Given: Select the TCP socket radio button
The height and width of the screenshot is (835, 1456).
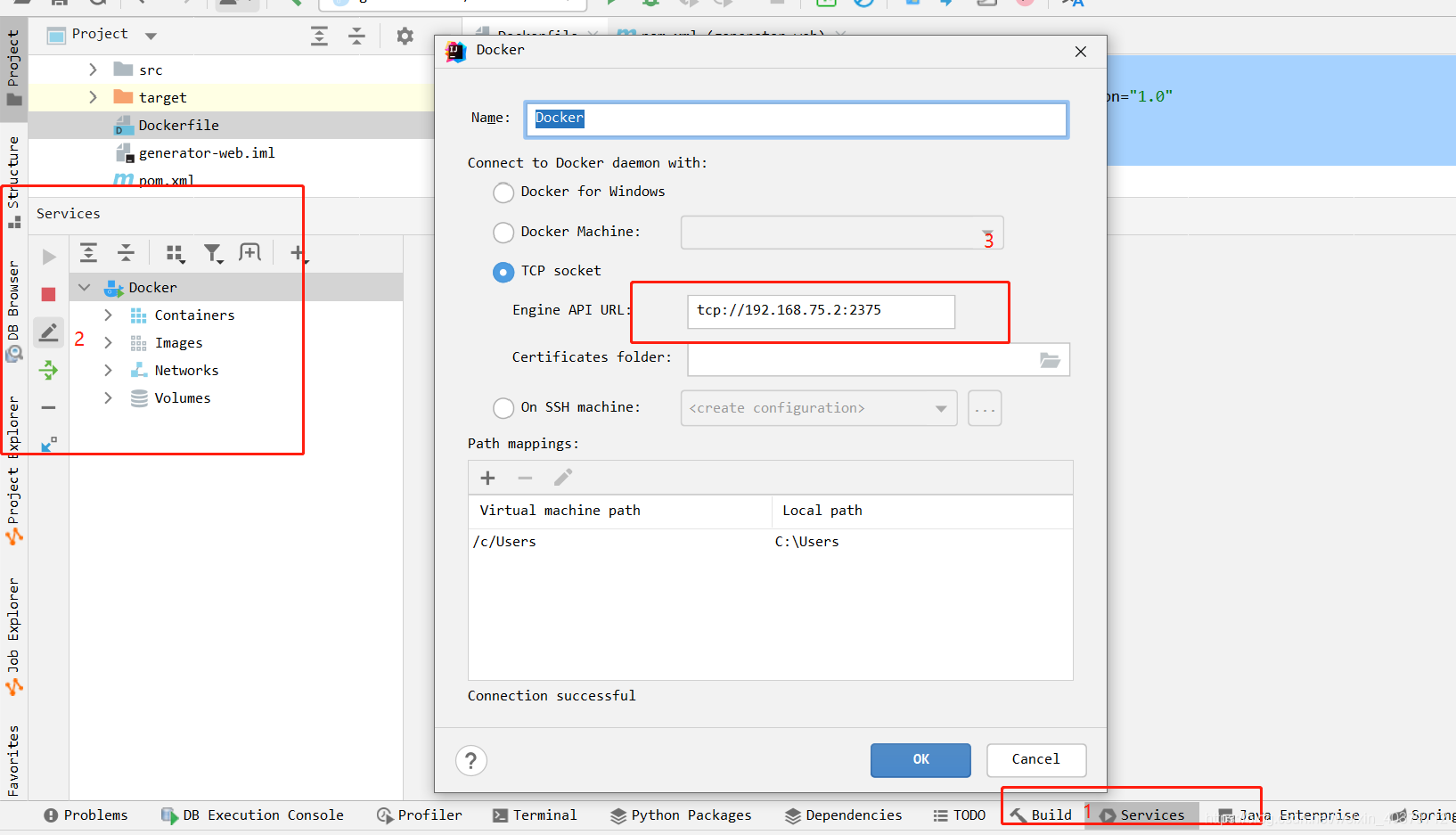Looking at the screenshot, I should click(x=503, y=272).
